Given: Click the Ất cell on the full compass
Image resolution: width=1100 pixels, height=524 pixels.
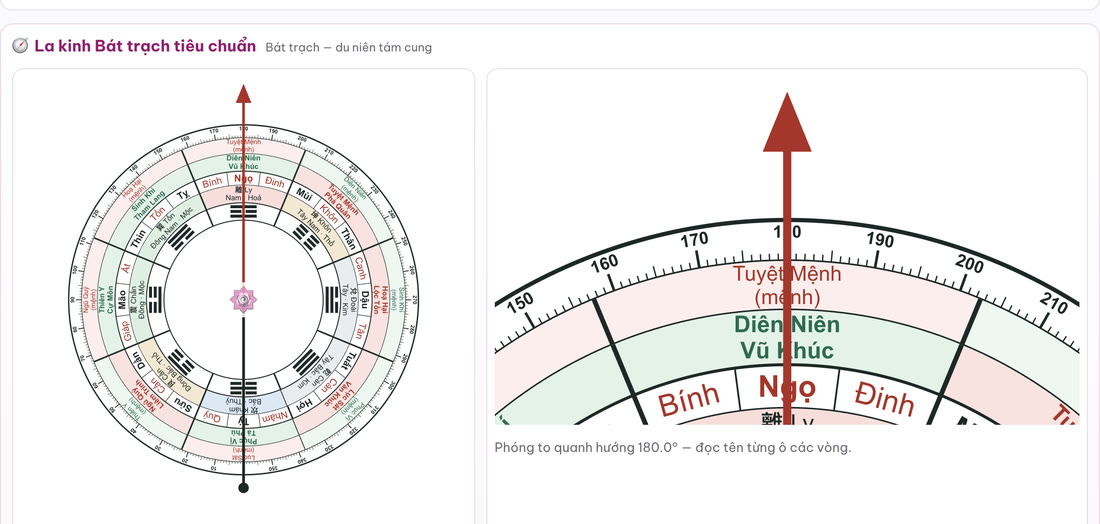Looking at the screenshot, I should pyautogui.click(x=127, y=267).
